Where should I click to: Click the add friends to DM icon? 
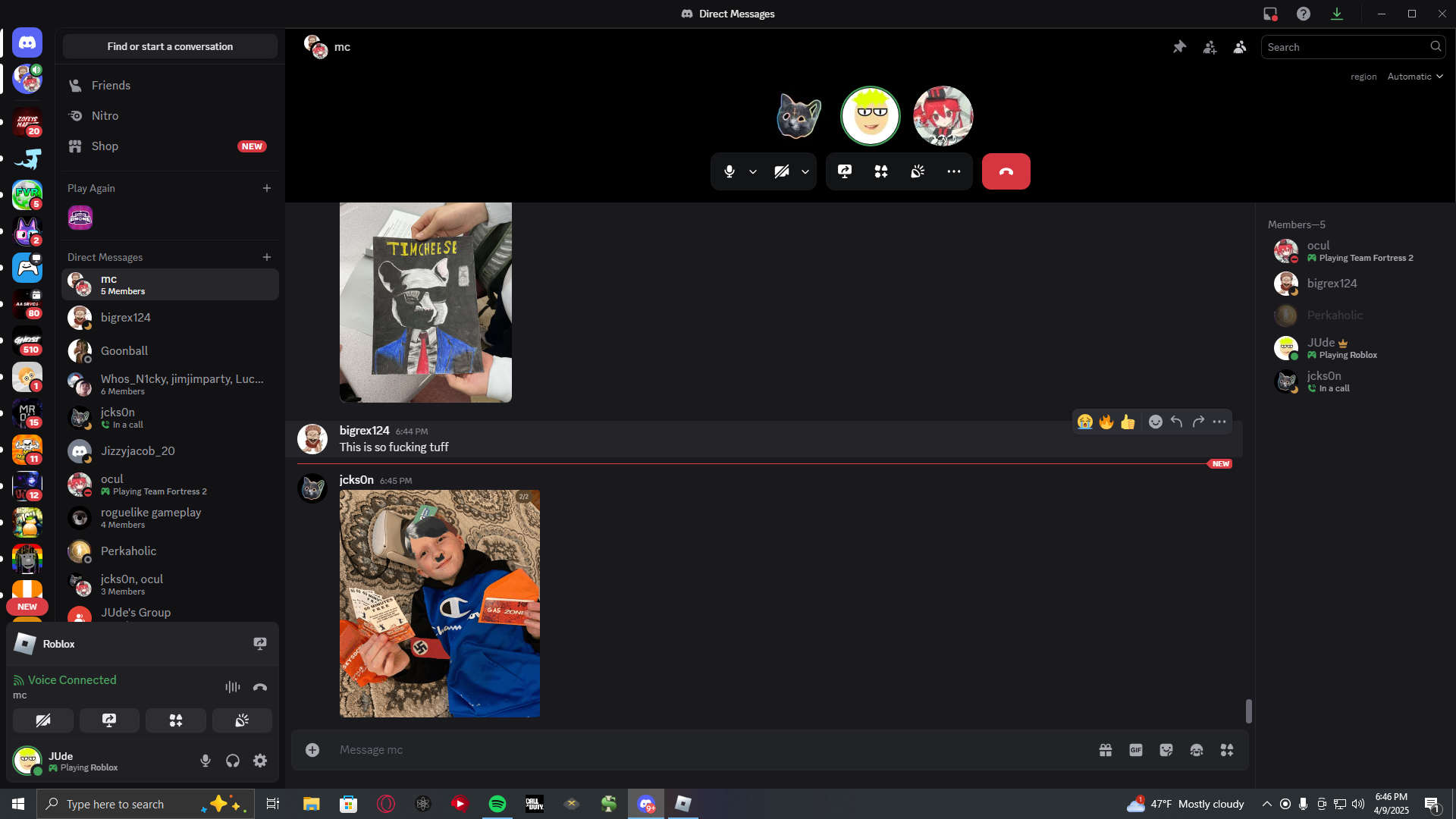pos(1210,47)
